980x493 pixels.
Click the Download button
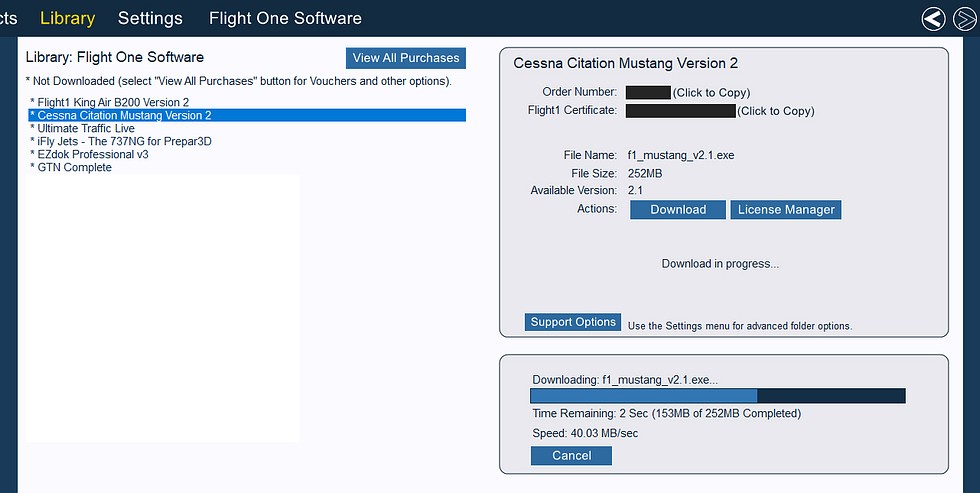678,210
